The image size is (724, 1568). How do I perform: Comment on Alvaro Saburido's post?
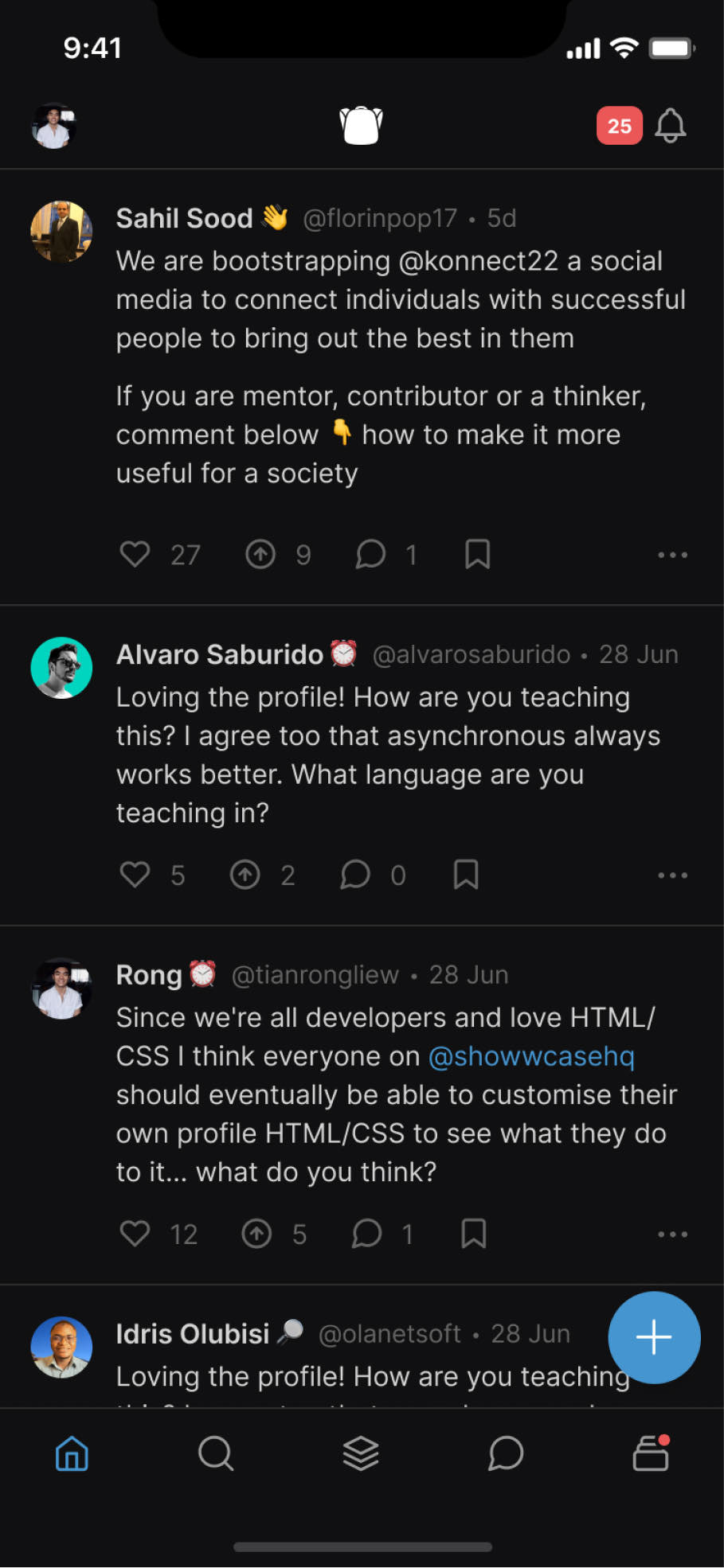tap(355, 875)
